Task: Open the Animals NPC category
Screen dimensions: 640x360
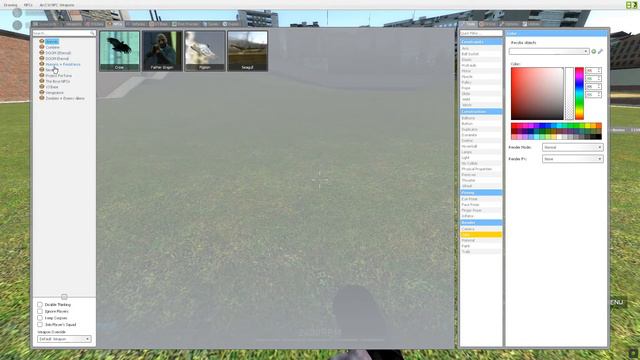Action: pyautogui.click(x=51, y=42)
